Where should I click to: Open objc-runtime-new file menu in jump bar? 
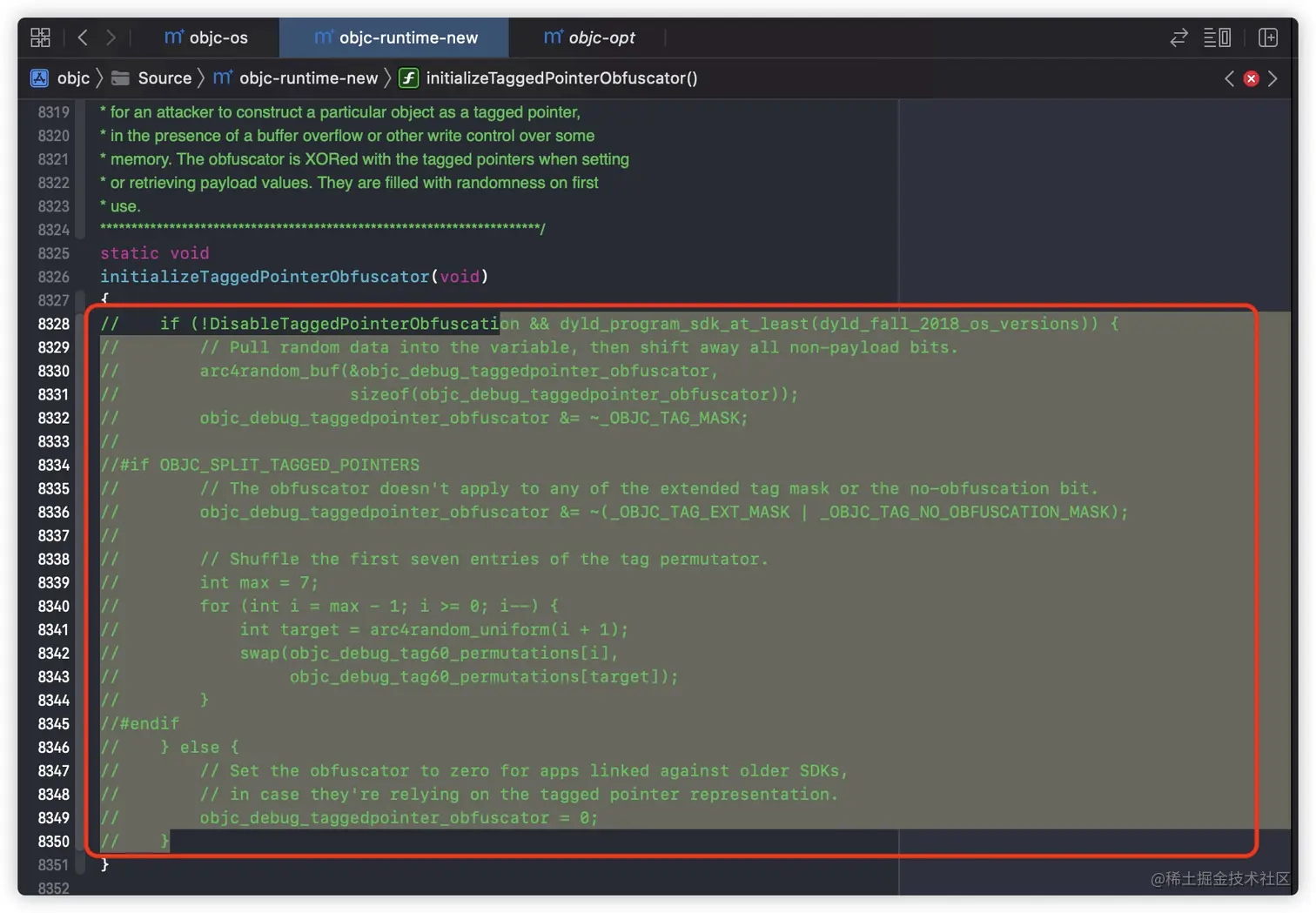point(309,78)
